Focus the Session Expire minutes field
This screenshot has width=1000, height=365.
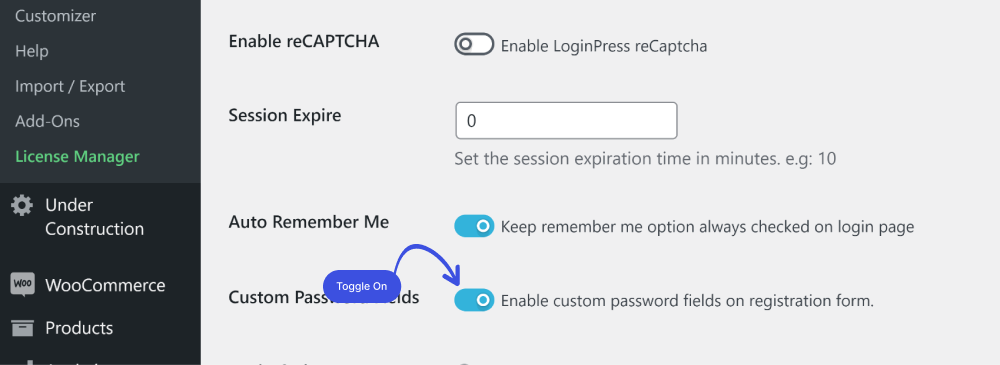click(566, 121)
